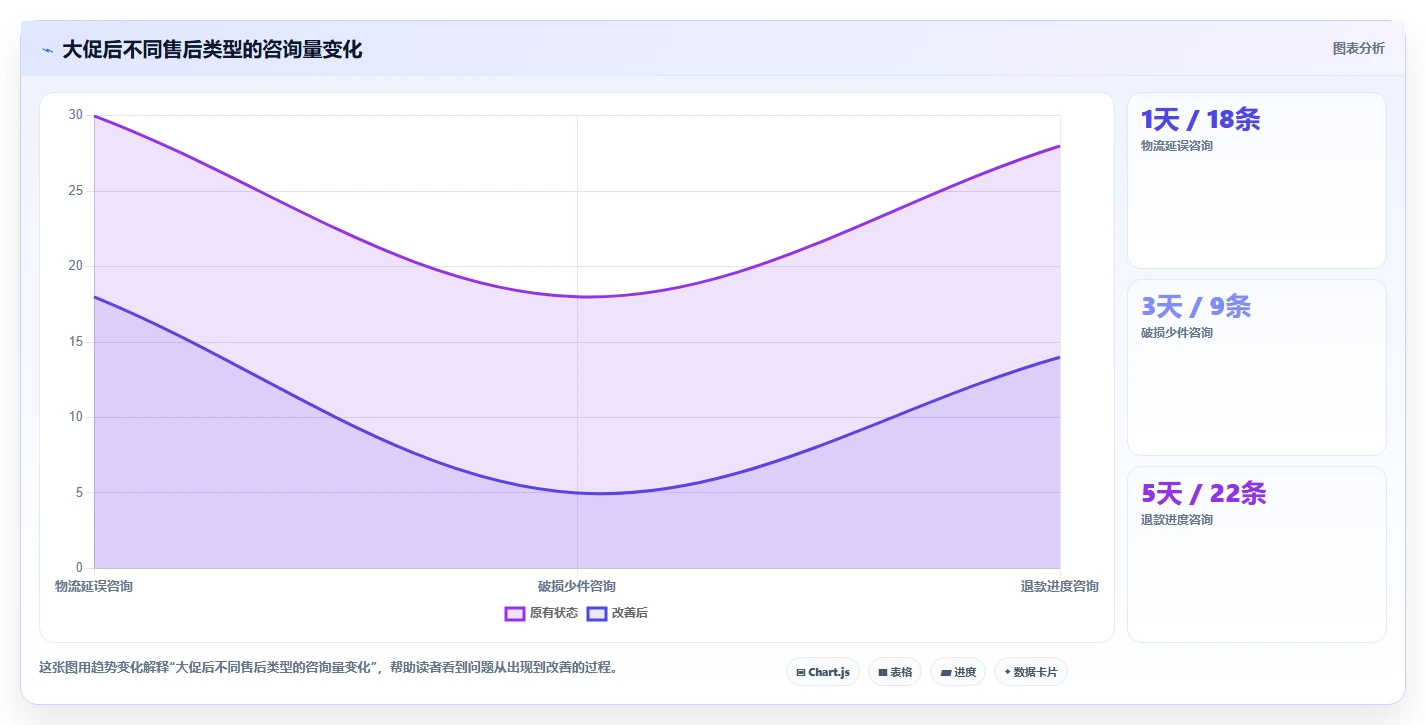This screenshot has width=1426, height=725.
Task: Click the y-axis value 25
Action: click(x=76, y=190)
